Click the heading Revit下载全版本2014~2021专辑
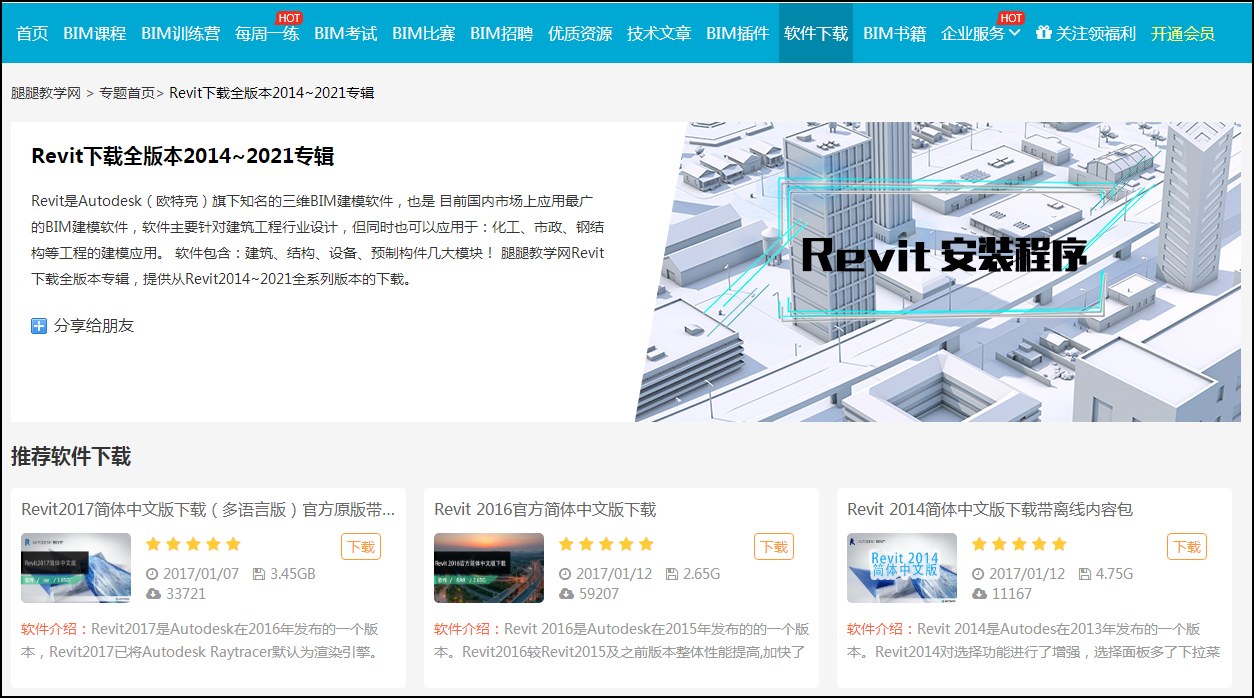This screenshot has height=698, width=1254. click(183, 156)
